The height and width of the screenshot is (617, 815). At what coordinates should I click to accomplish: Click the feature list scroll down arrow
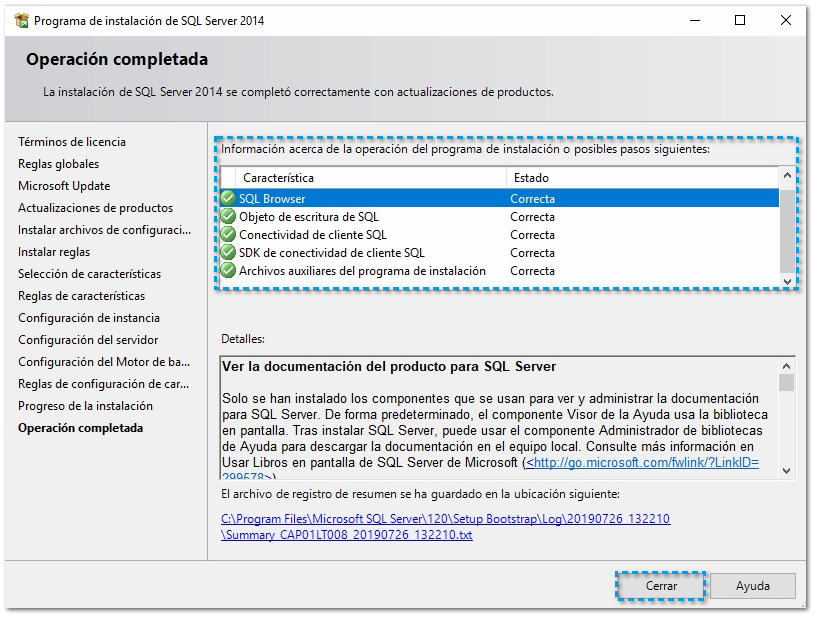[x=787, y=281]
